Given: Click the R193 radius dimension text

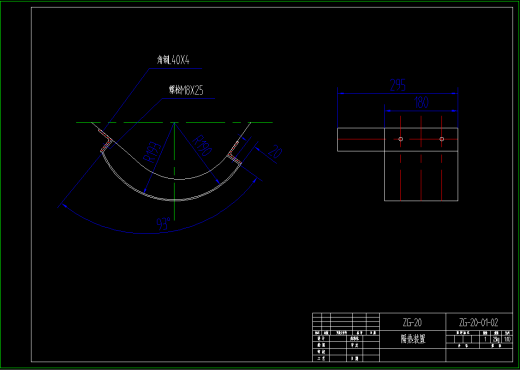Looking at the screenshot, I should click(152, 152).
